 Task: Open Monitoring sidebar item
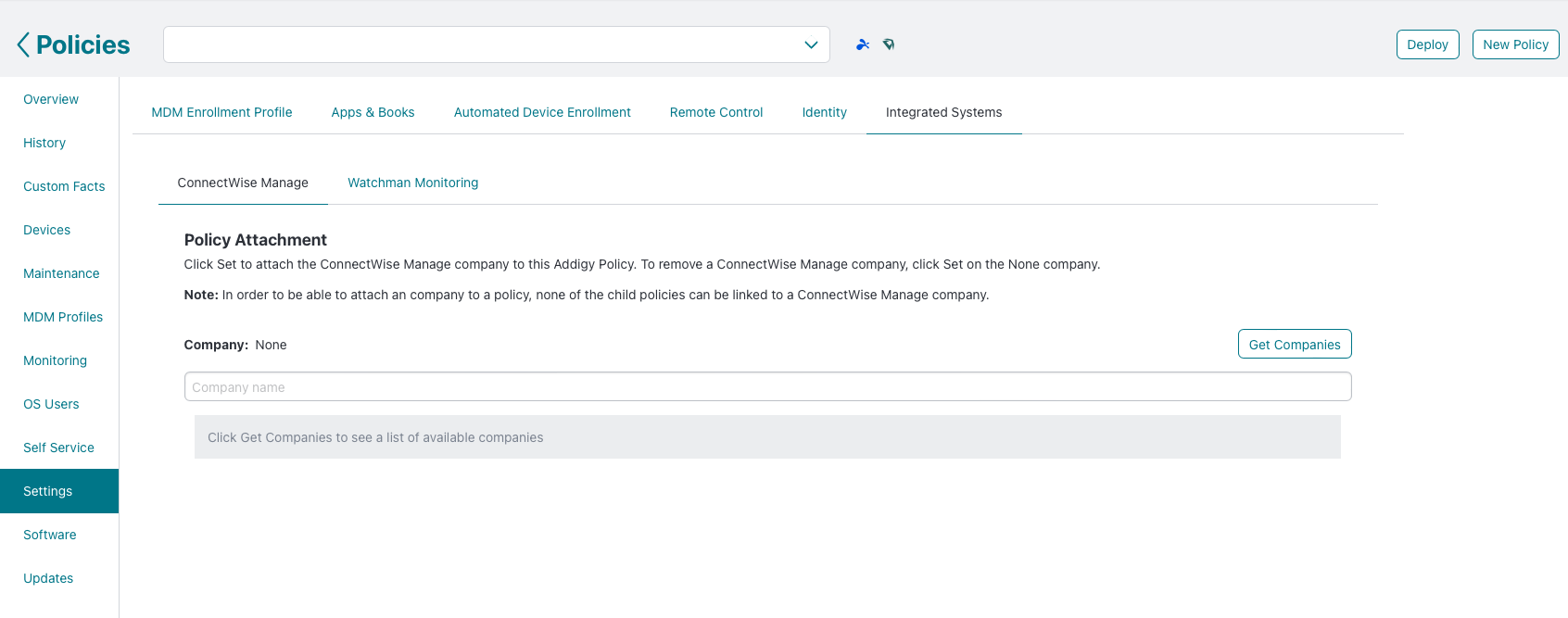[x=55, y=360]
